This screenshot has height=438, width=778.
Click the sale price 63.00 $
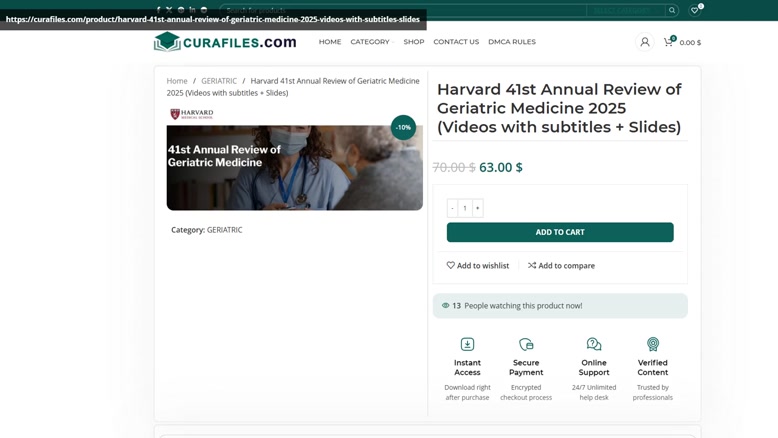(x=501, y=167)
